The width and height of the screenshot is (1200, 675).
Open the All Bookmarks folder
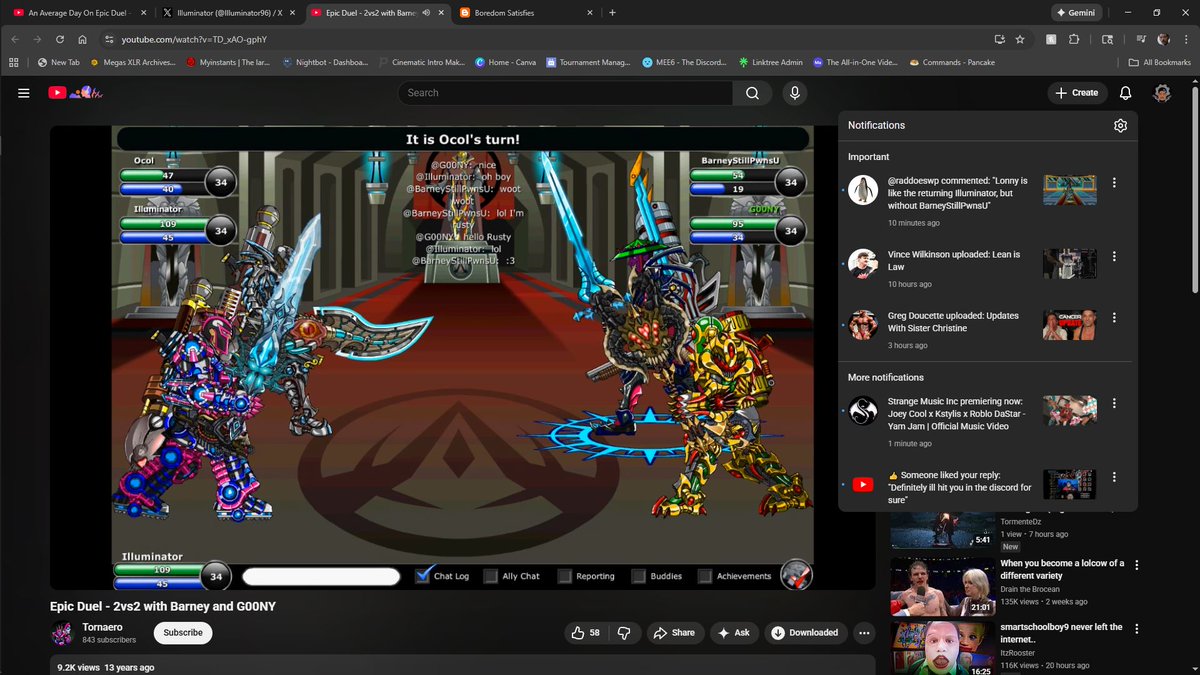tap(1159, 62)
